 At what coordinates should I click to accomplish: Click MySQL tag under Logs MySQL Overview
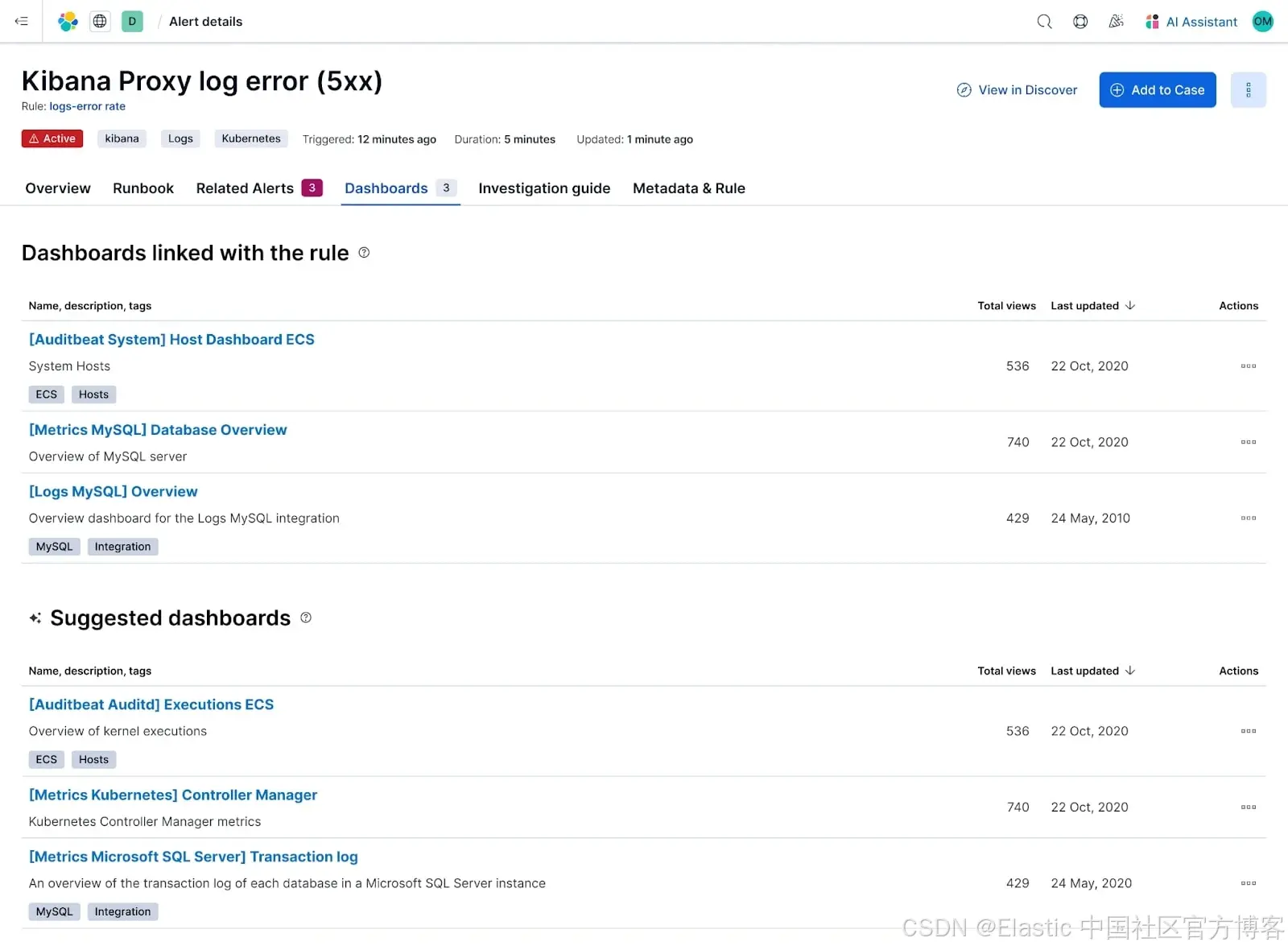pos(54,547)
